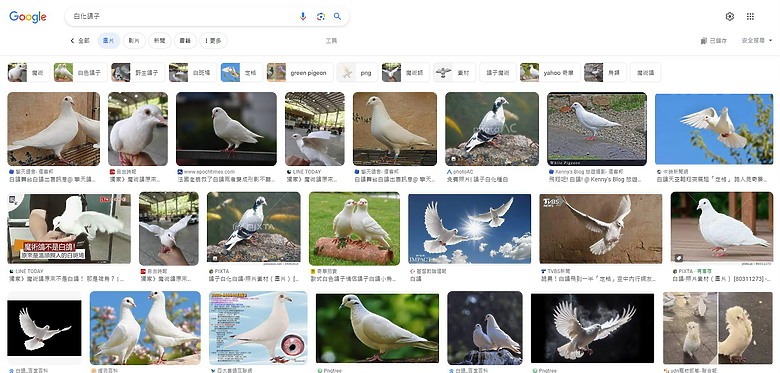This screenshot has width=780, height=373.
Task: Click the TVBS新聞 source favicon
Action: [543, 272]
